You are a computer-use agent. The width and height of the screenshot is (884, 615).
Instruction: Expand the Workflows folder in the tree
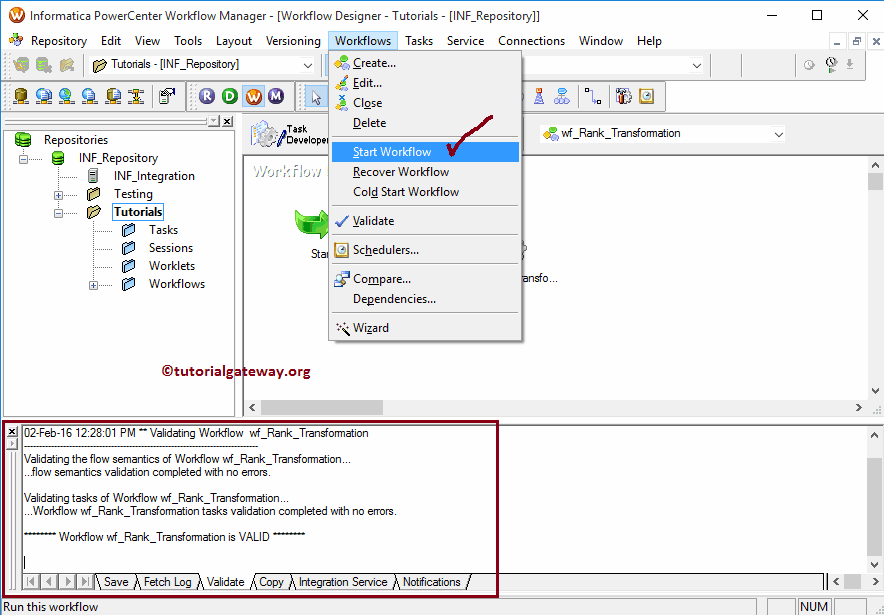click(x=93, y=285)
